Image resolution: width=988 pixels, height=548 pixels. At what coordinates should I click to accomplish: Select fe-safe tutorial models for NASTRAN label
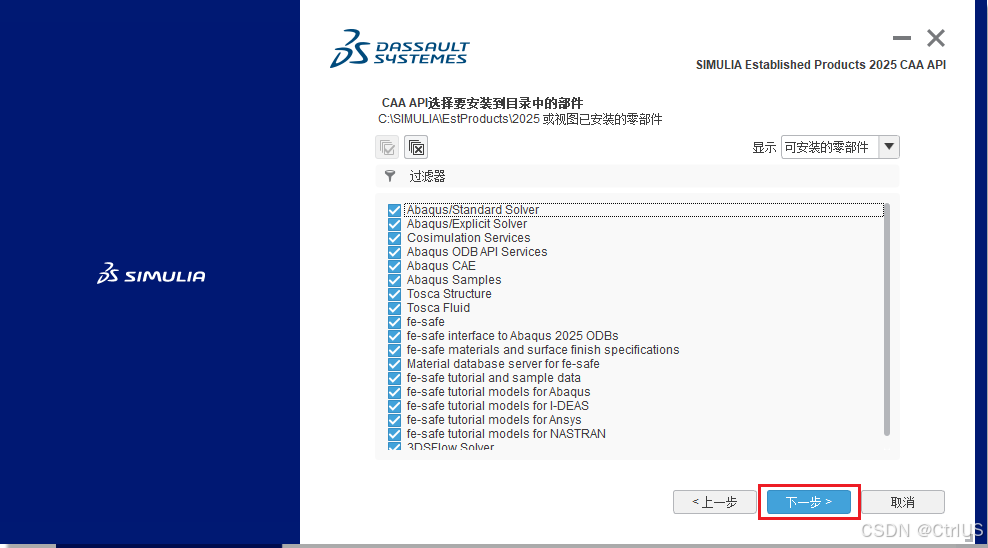(506, 434)
